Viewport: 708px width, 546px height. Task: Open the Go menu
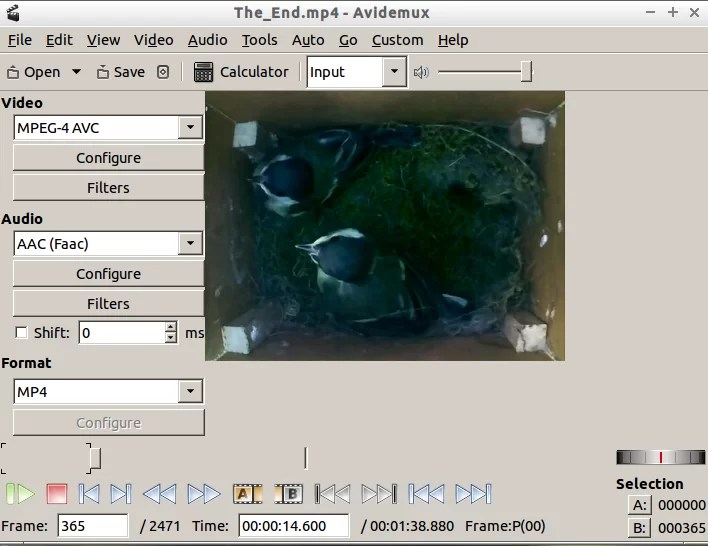pyautogui.click(x=348, y=40)
